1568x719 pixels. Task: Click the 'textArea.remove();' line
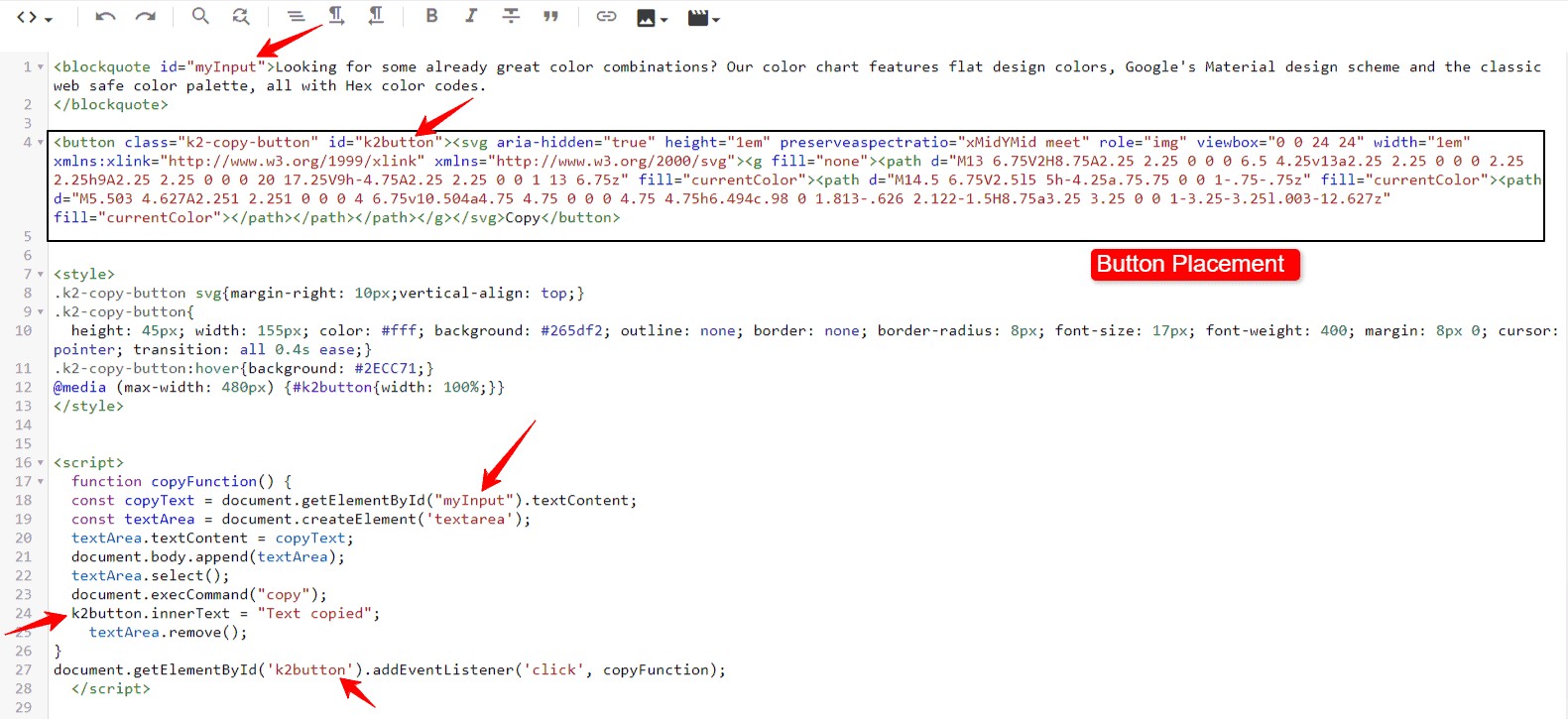point(169,632)
